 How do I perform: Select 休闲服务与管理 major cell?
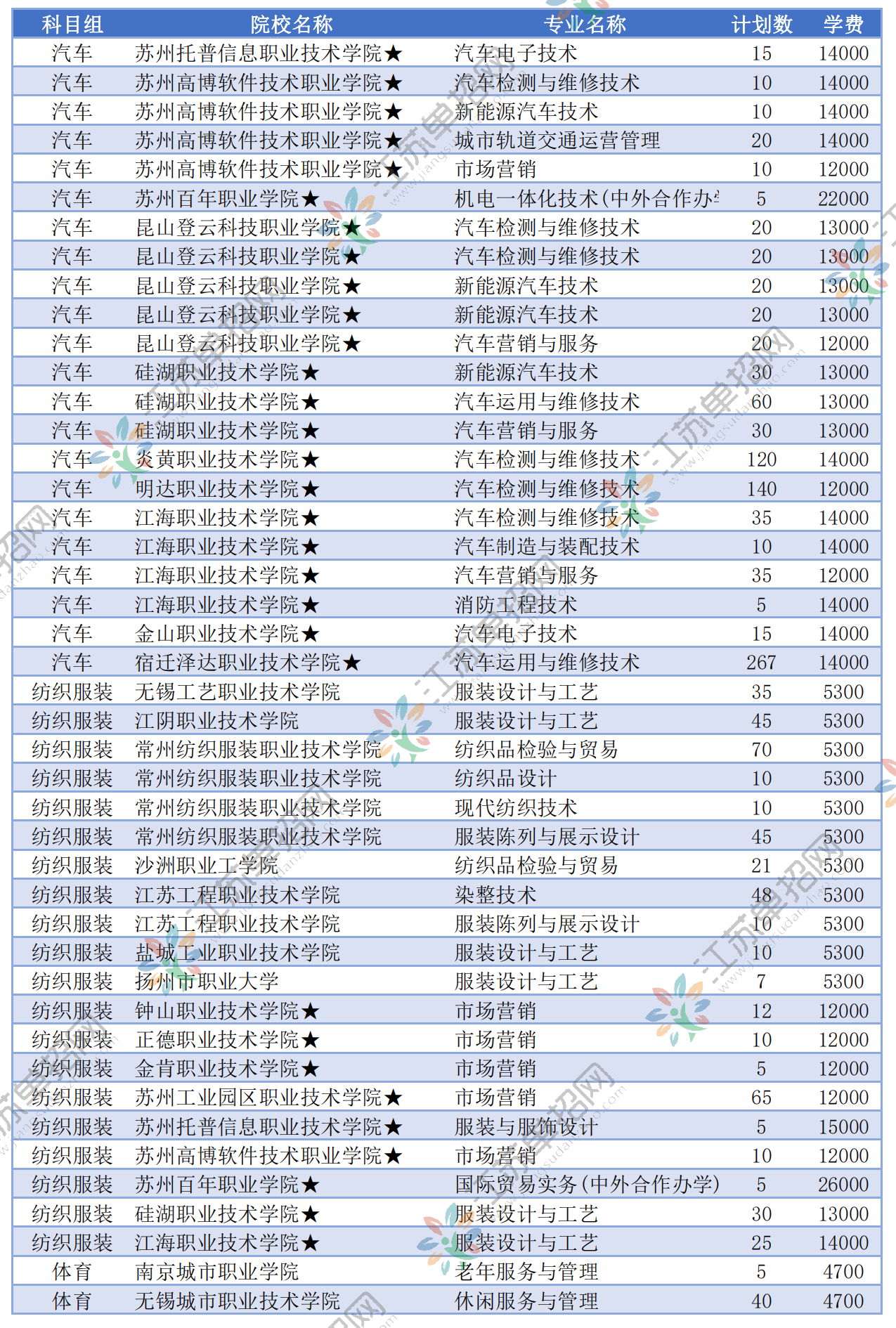pos(526,1301)
